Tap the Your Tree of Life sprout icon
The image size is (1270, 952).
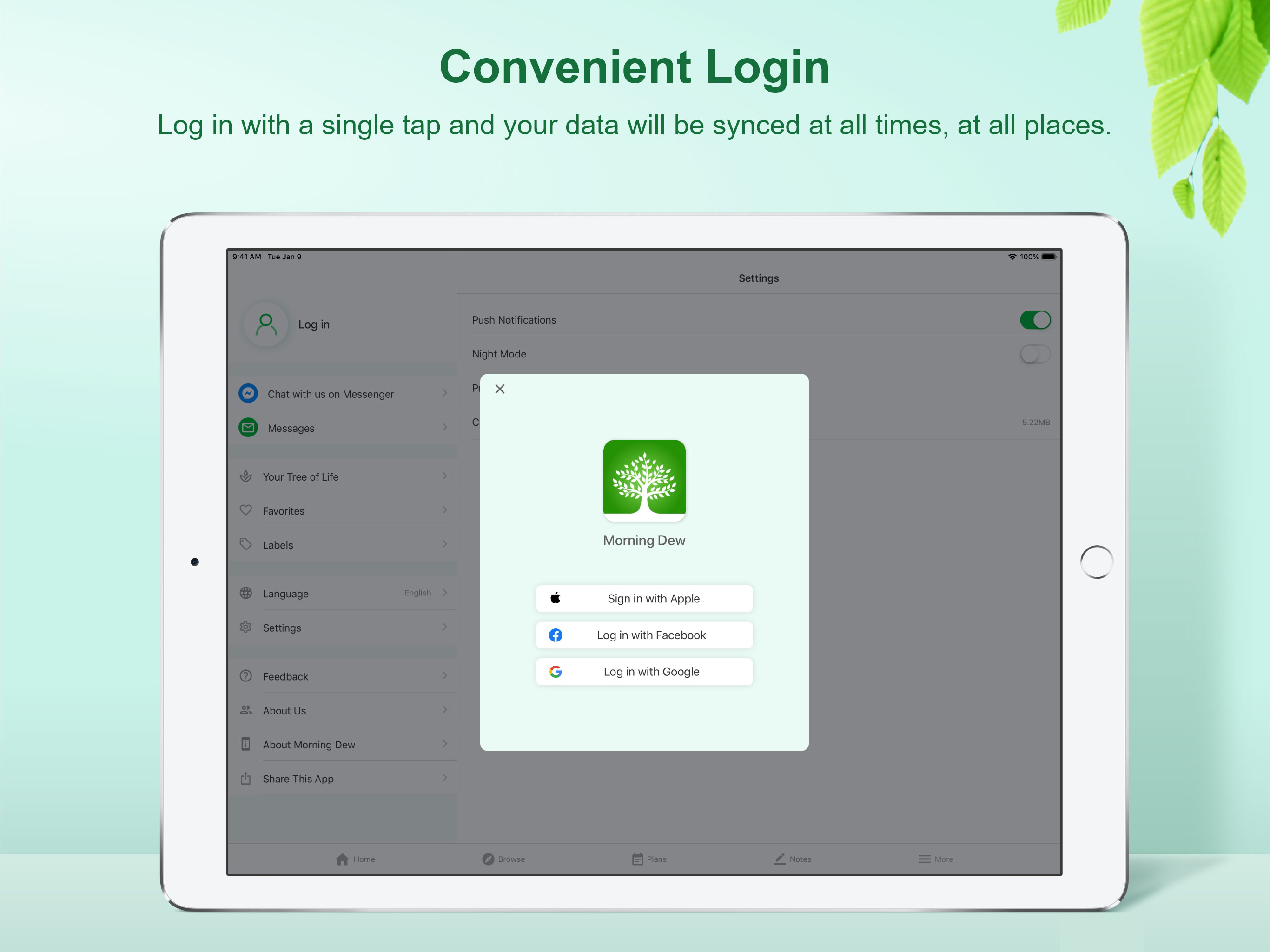point(246,476)
